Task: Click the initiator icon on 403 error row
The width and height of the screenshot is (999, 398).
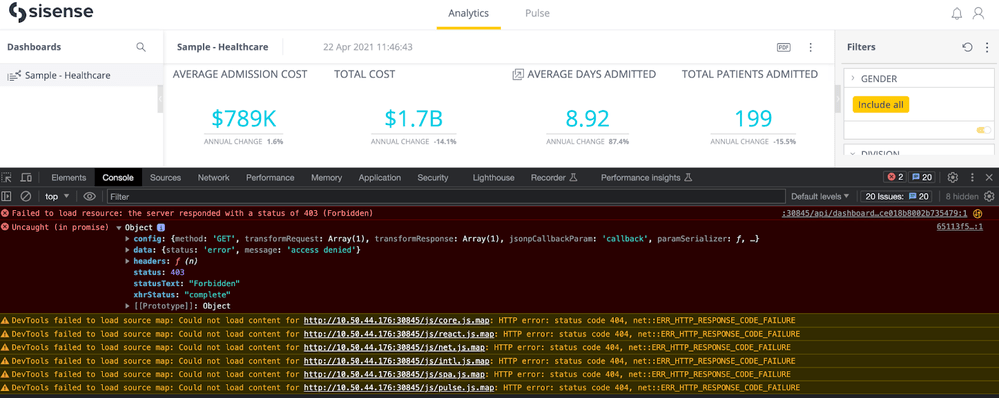Action: pos(978,213)
